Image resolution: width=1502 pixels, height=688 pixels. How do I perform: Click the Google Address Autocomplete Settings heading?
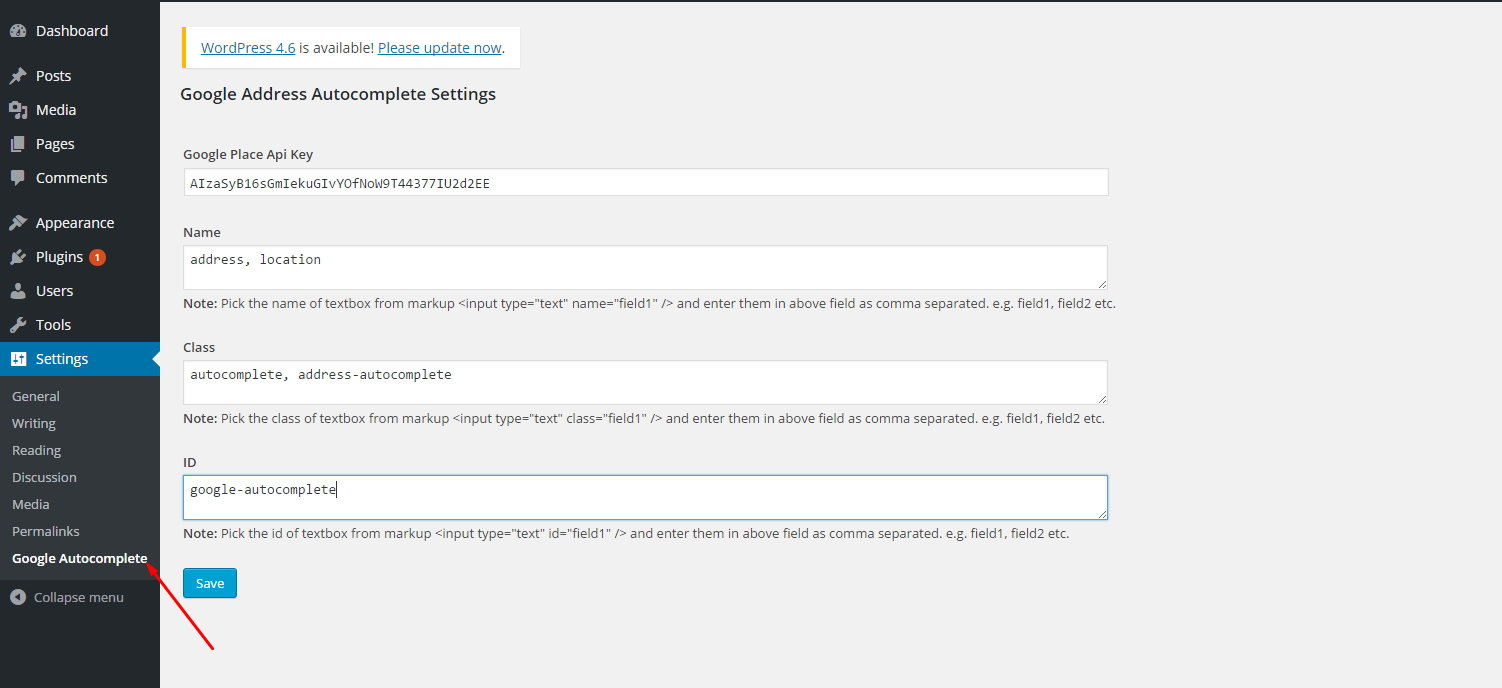click(x=338, y=94)
